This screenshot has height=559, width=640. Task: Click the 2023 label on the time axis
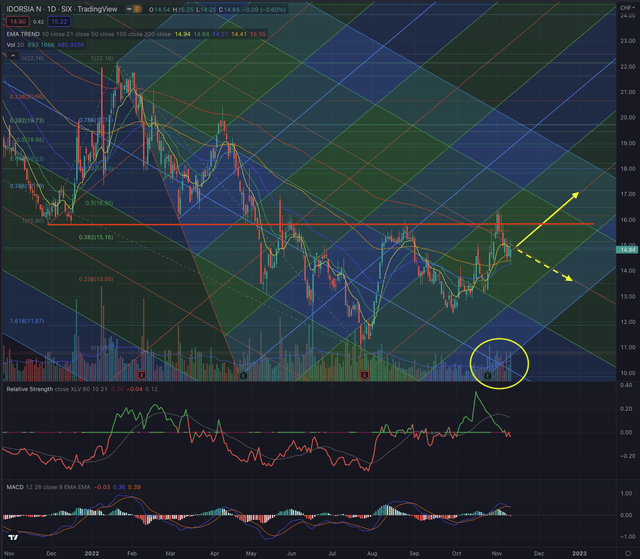coord(579,553)
